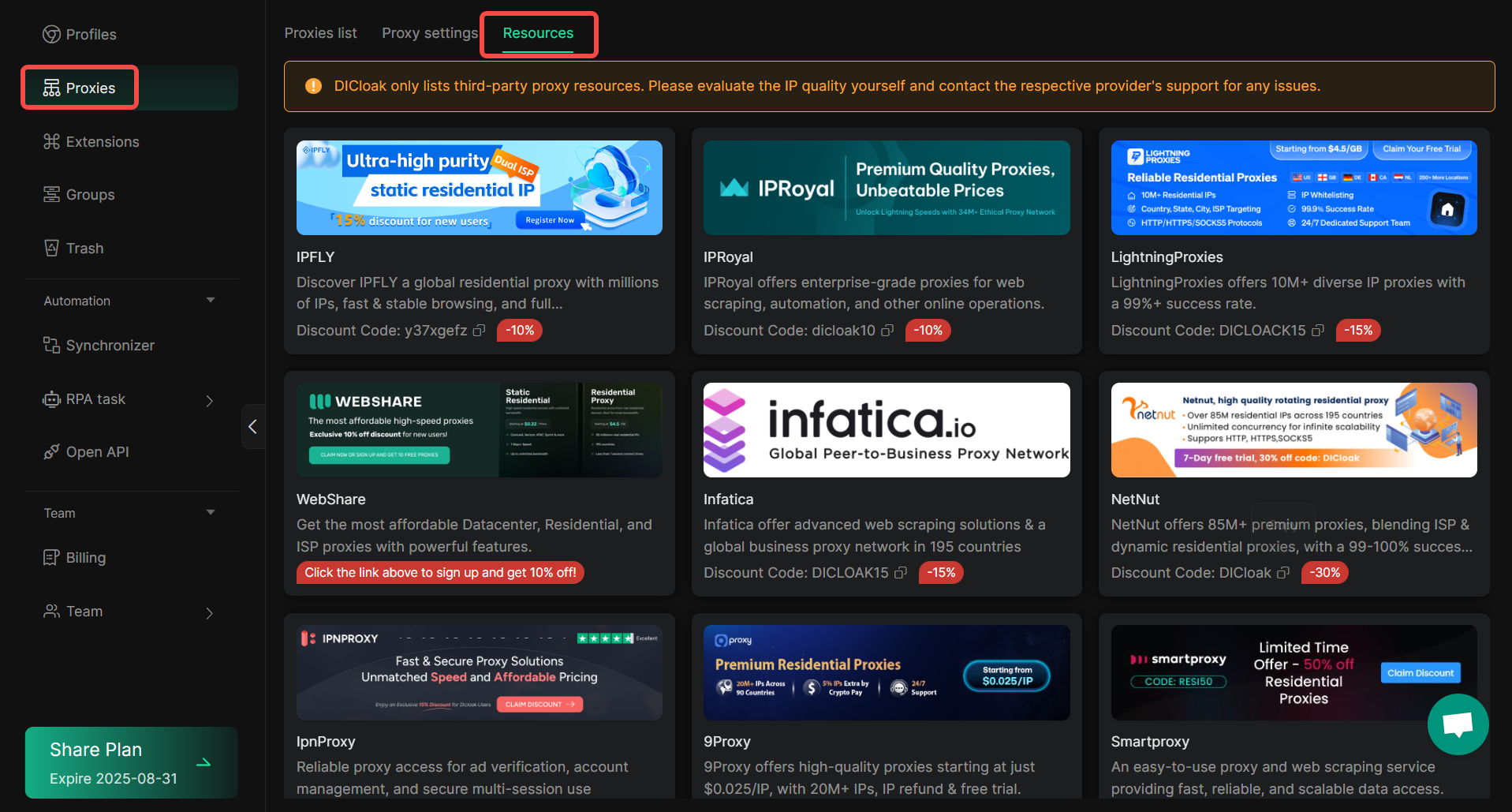The image size is (1512, 812).
Task: Click the NetNut provider title
Action: [1135, 500]
